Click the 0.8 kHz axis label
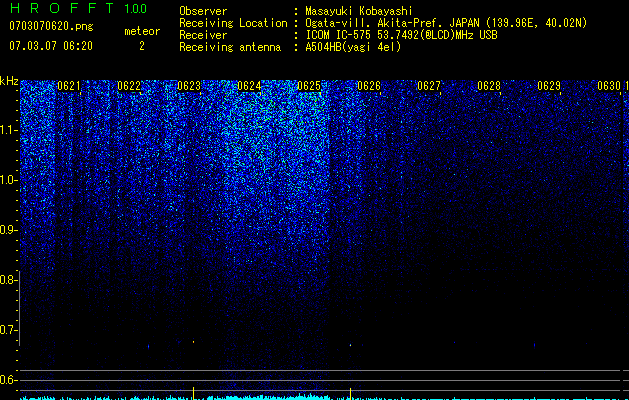Screen dimensions: 629x400 click(8, 280)
